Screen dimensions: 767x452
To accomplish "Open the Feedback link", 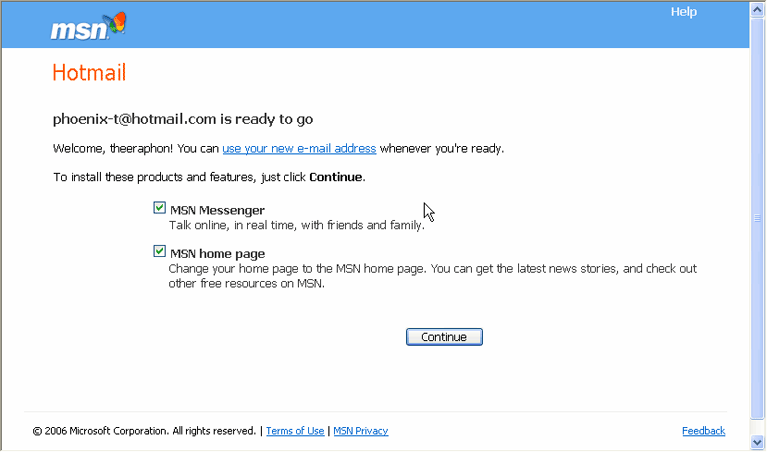I will [703, 431].
